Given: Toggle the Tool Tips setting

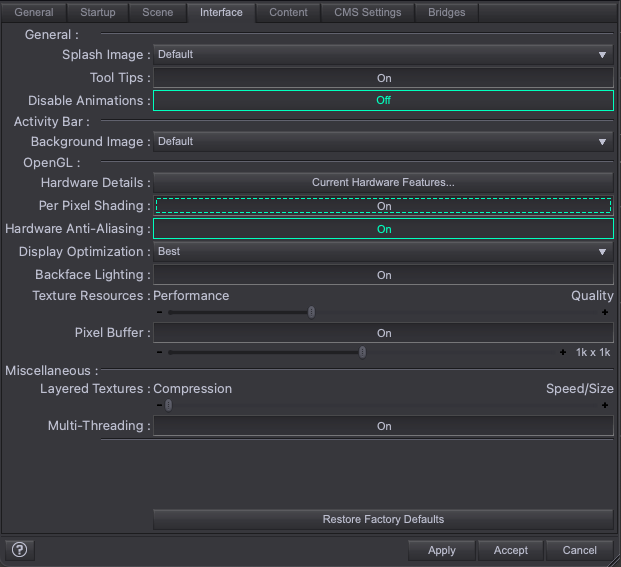Looking at the screenshot, I should coord(383,78).
